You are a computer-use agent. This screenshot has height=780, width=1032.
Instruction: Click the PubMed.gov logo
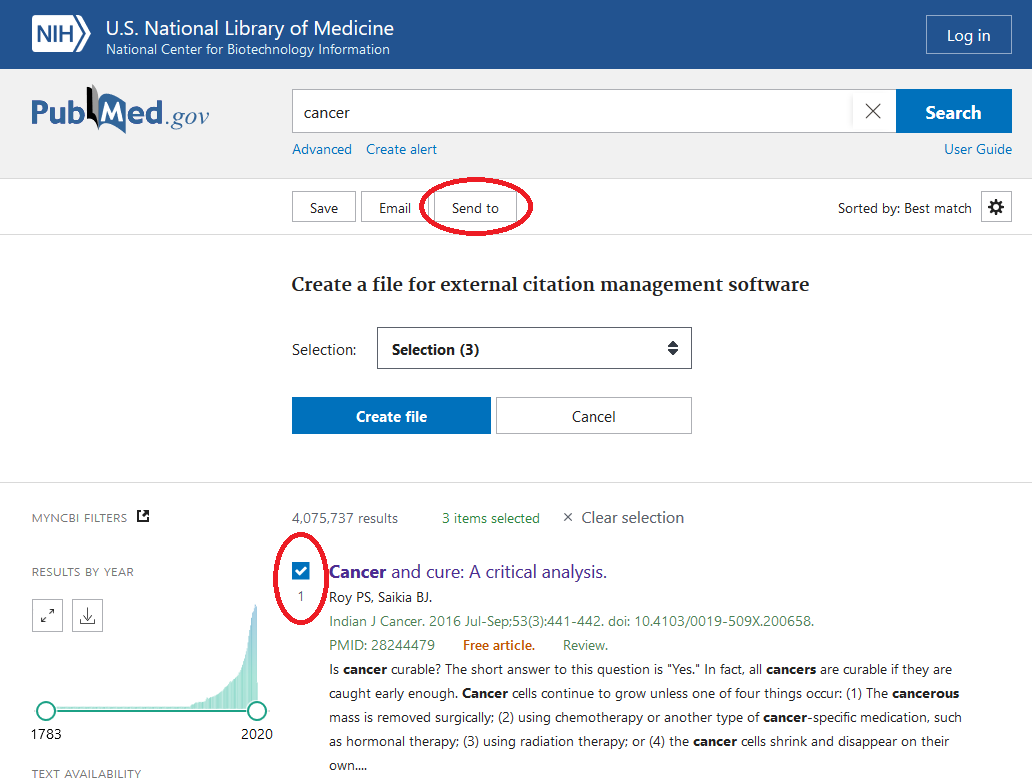coord(119,110)
